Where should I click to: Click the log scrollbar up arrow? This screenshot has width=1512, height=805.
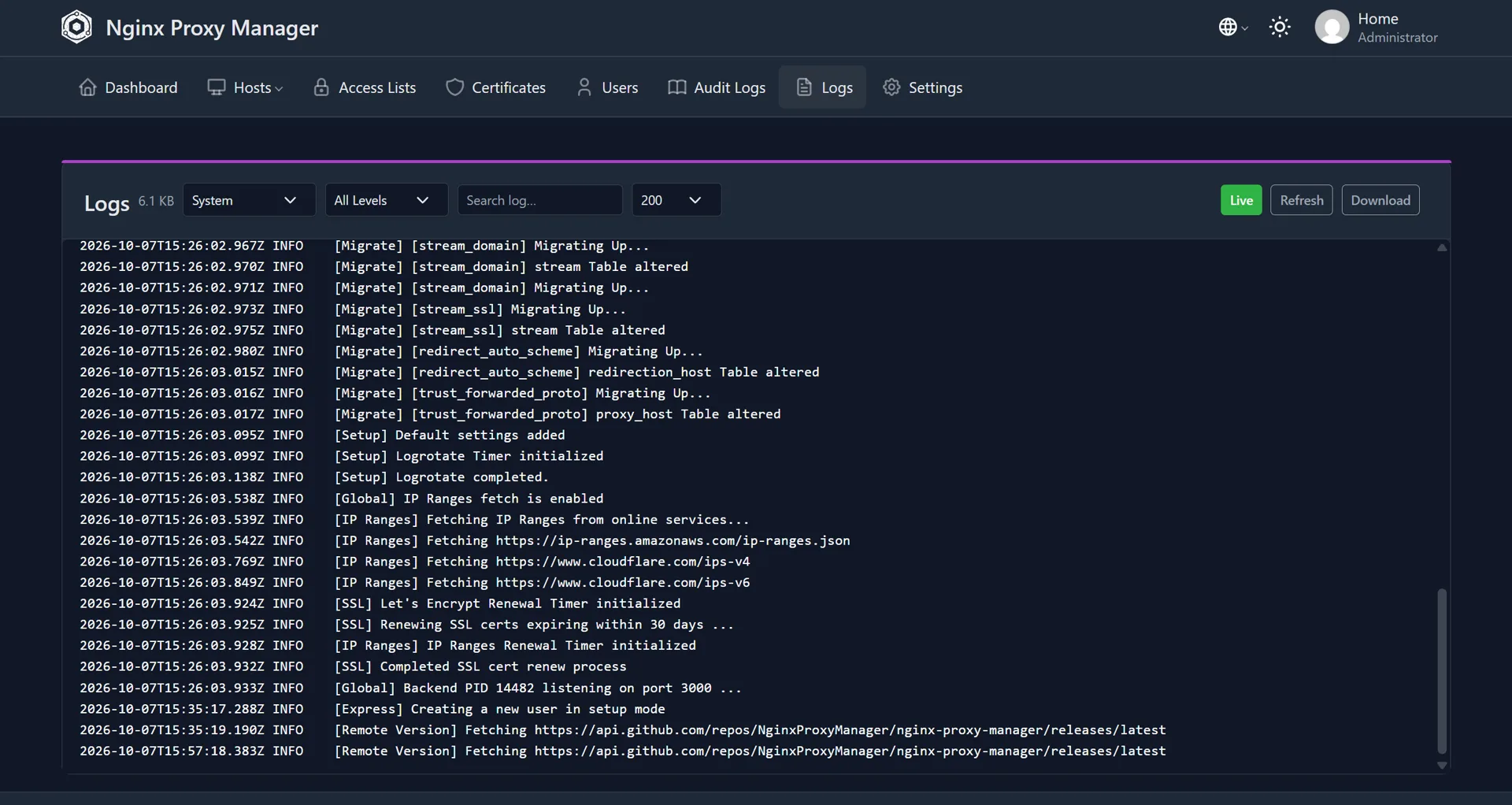tap(1442, 247)
